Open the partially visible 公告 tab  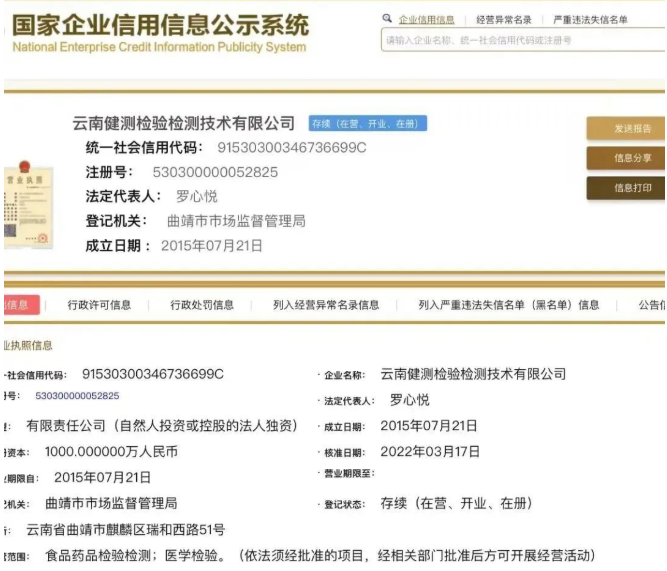click(x=652, y=305)
